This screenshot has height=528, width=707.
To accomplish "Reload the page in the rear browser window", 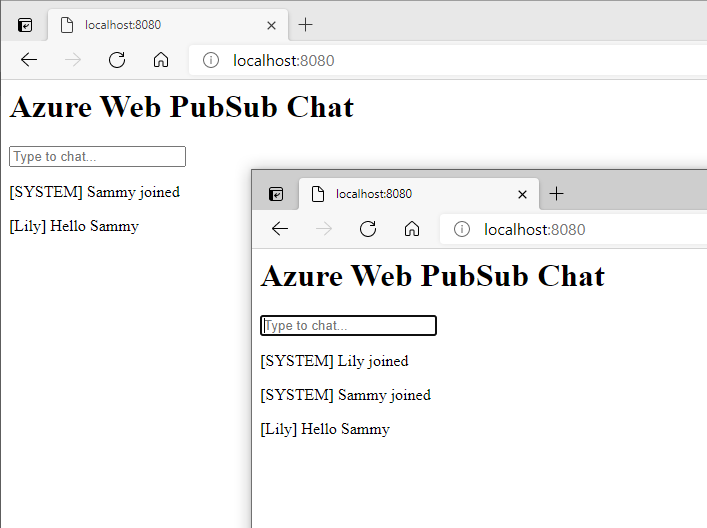I will [117, 60].
